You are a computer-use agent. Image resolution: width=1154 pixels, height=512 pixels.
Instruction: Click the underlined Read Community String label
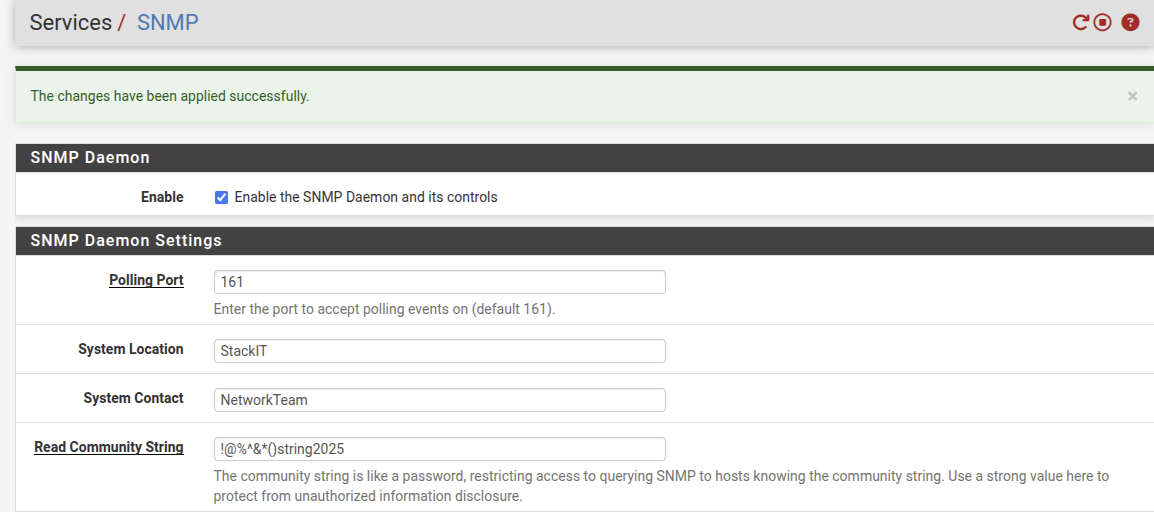tap(109, 447)
